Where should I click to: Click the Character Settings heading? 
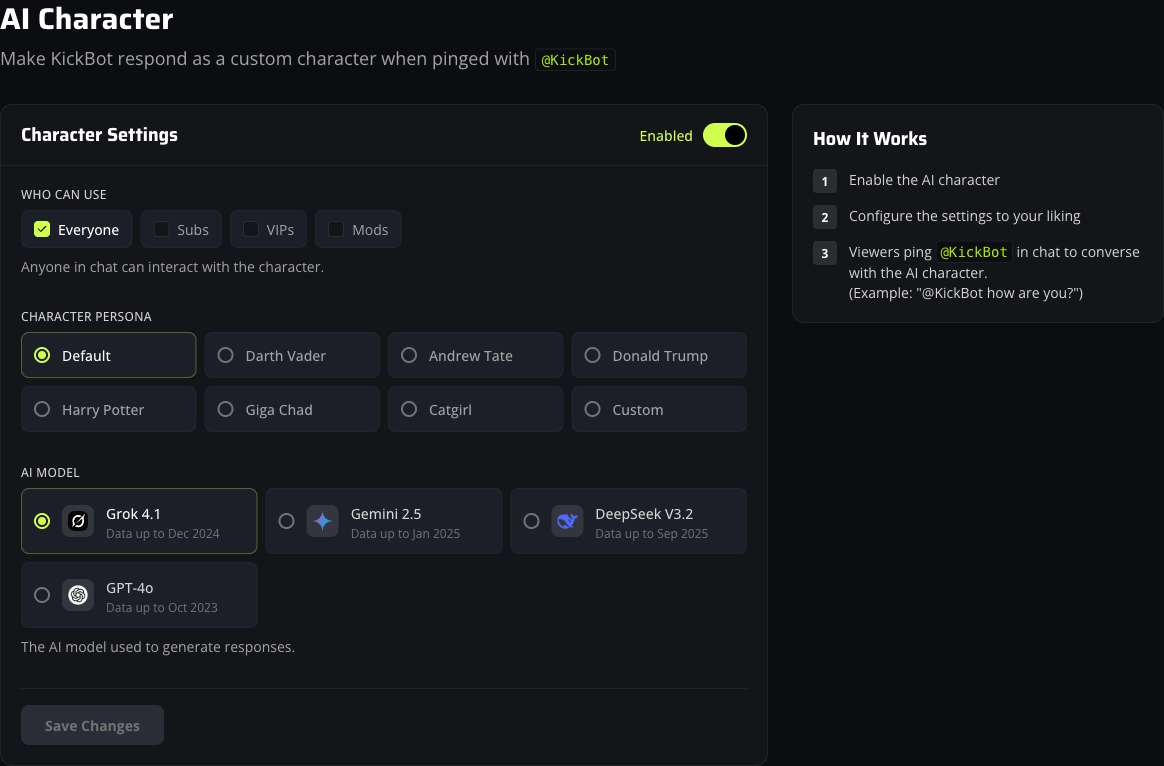[99, 135]
